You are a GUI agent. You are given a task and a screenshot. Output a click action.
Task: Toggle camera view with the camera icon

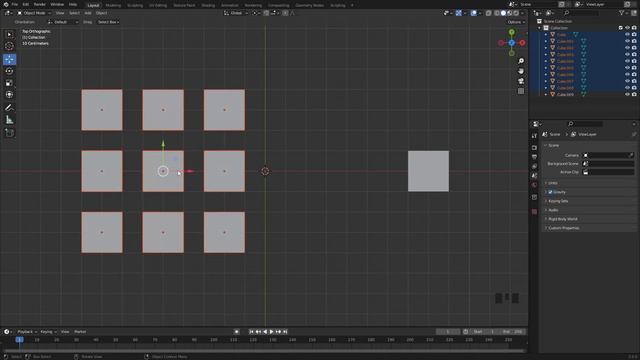point(521,81)
